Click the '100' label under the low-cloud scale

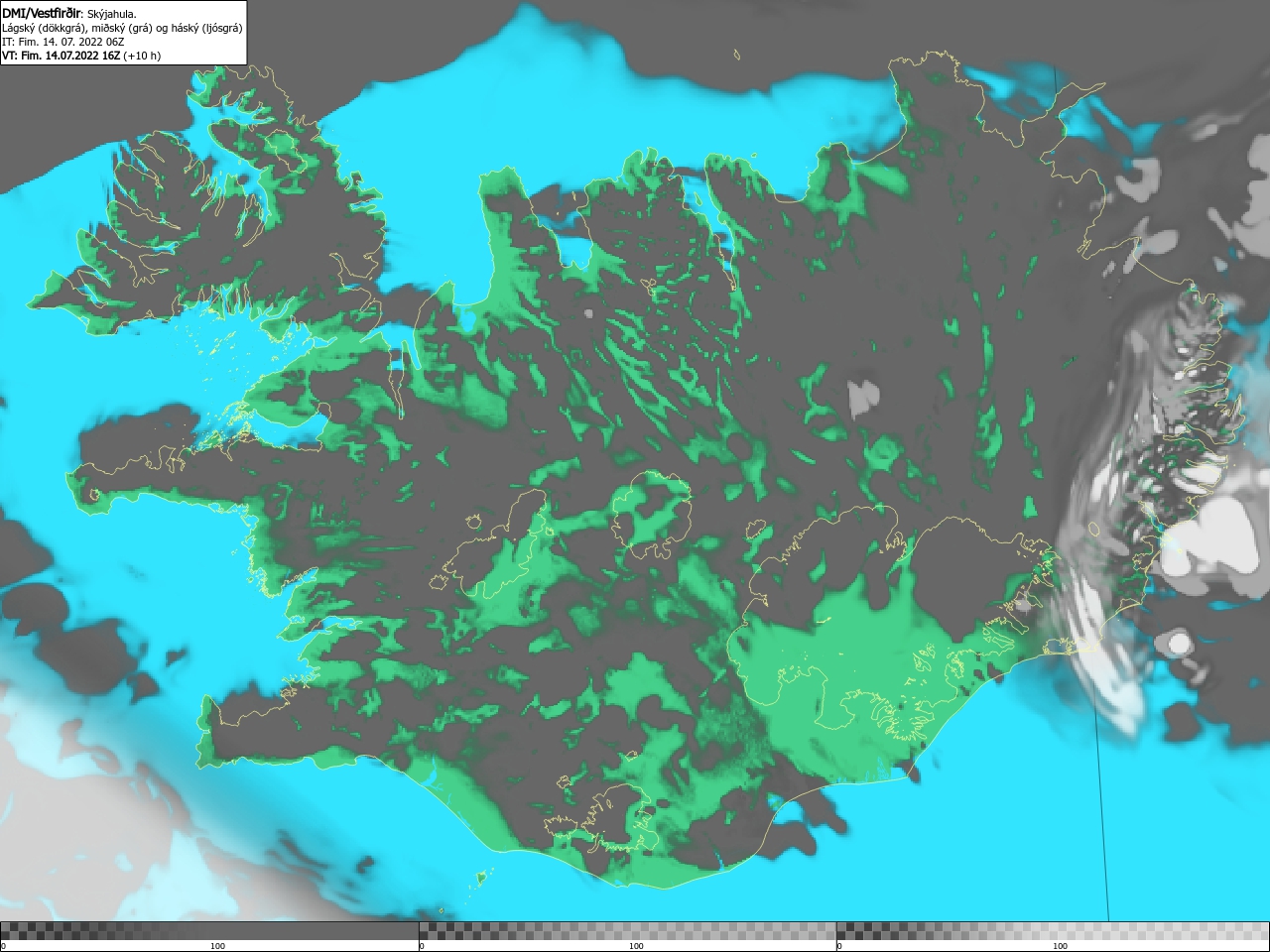pyautogui.click(x=217, y=946)
